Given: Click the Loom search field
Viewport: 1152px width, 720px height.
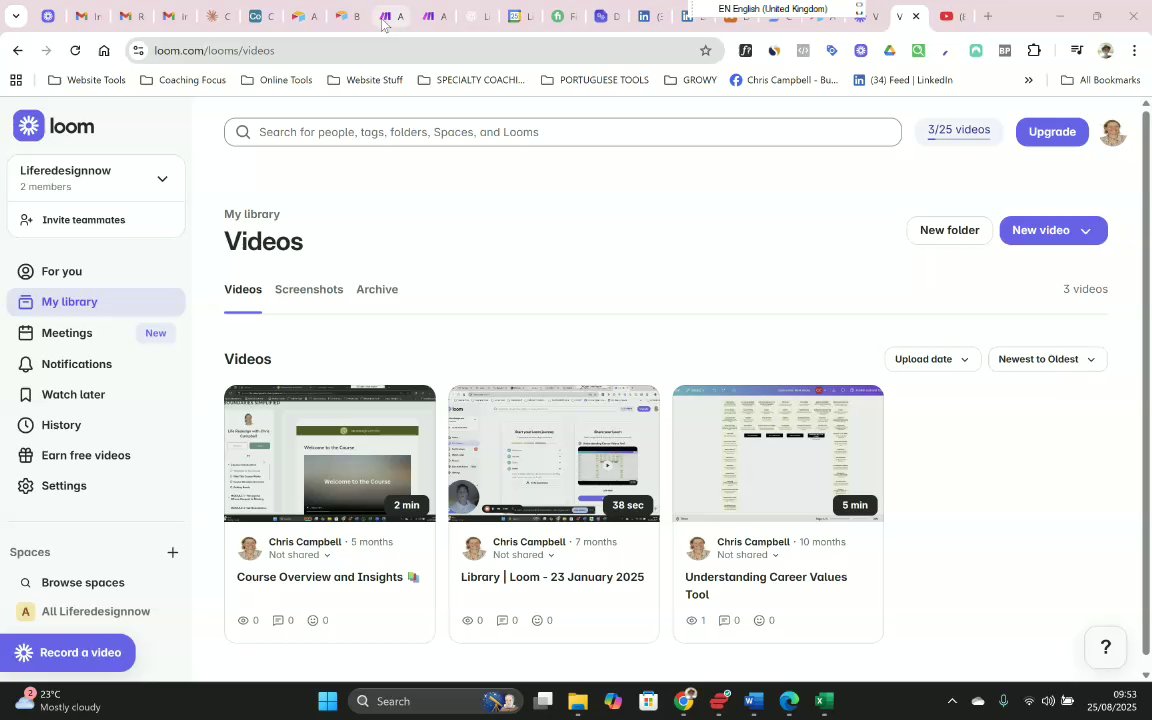Looking at the screenshot, I should pos(563,132).
